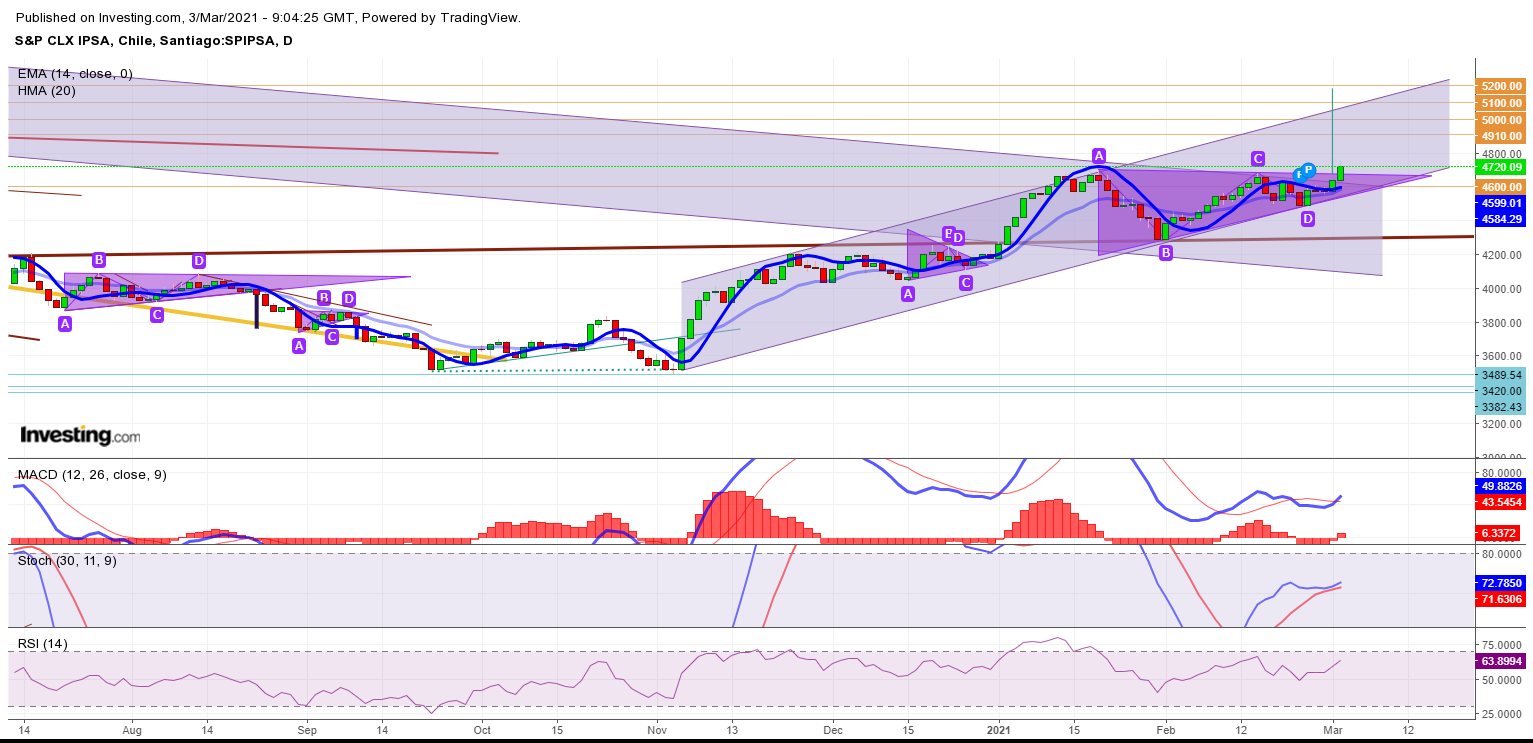Click the 25.0000 RSI axis tick
The image size is (1533, 743).
tap(1503, 713)
